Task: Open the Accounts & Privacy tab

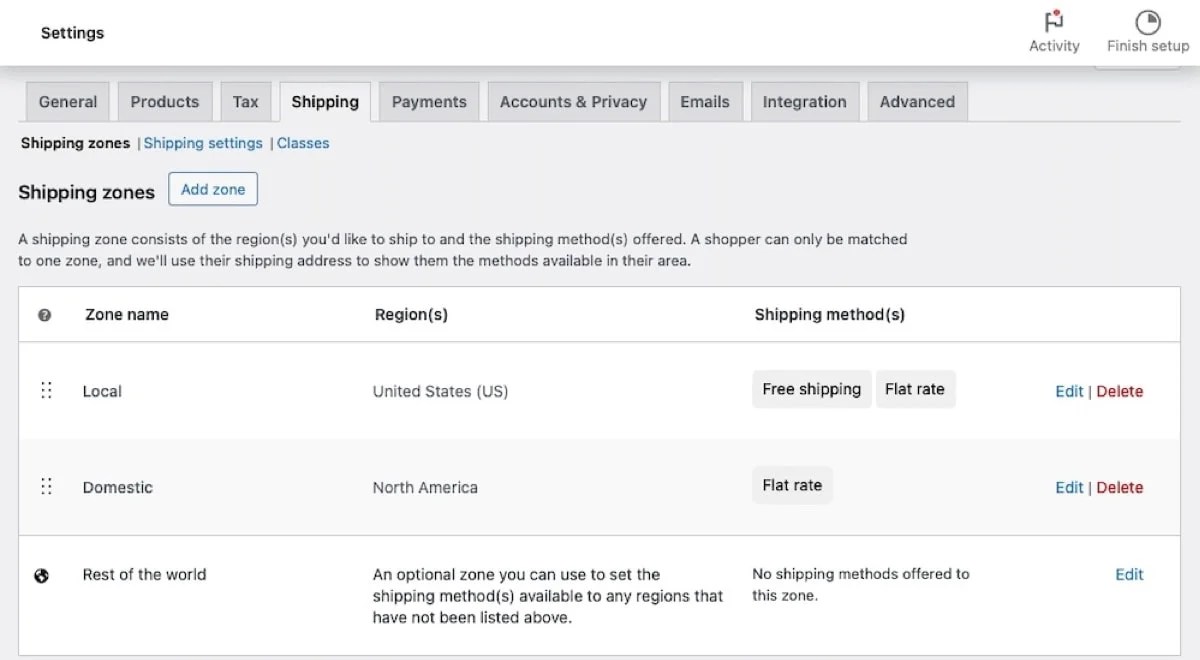Action: pos(573,102)
